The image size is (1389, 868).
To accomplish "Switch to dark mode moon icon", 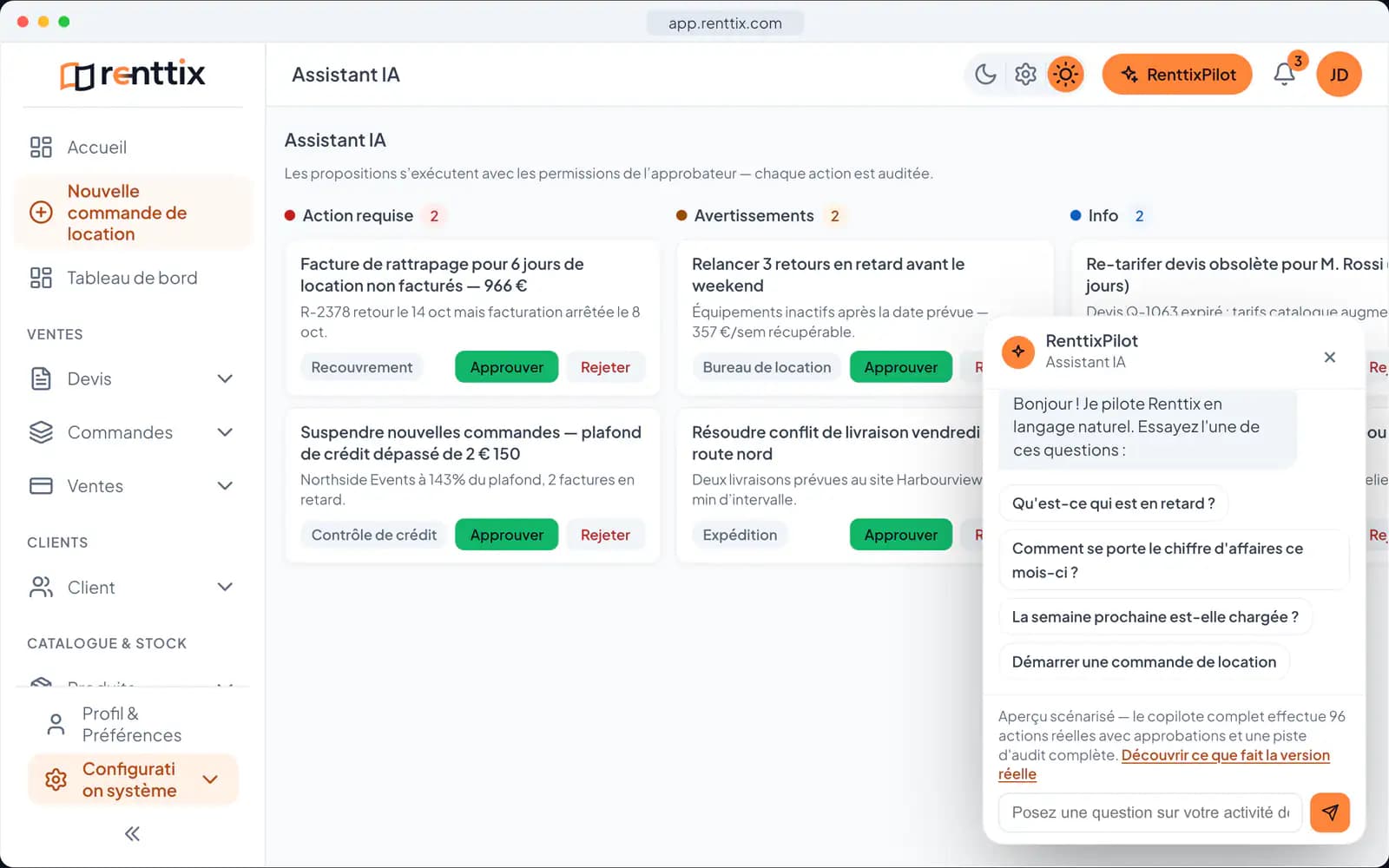I will (x=985, y=75).
